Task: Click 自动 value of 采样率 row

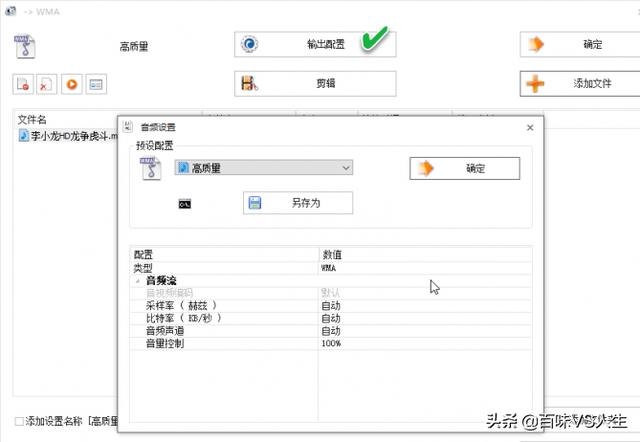Action: click(425, 306)
